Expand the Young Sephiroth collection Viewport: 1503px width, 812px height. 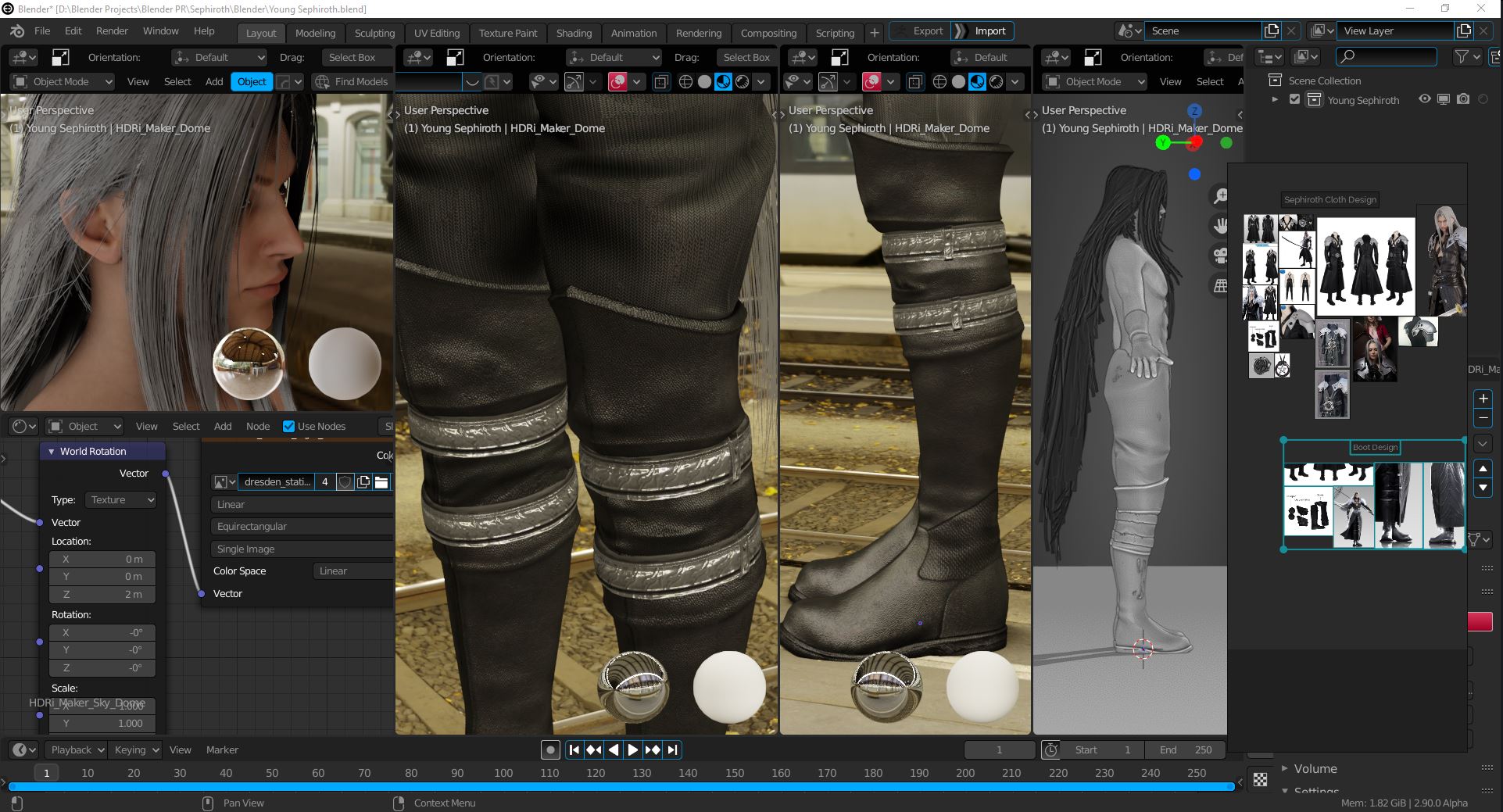pos(1275,99)
